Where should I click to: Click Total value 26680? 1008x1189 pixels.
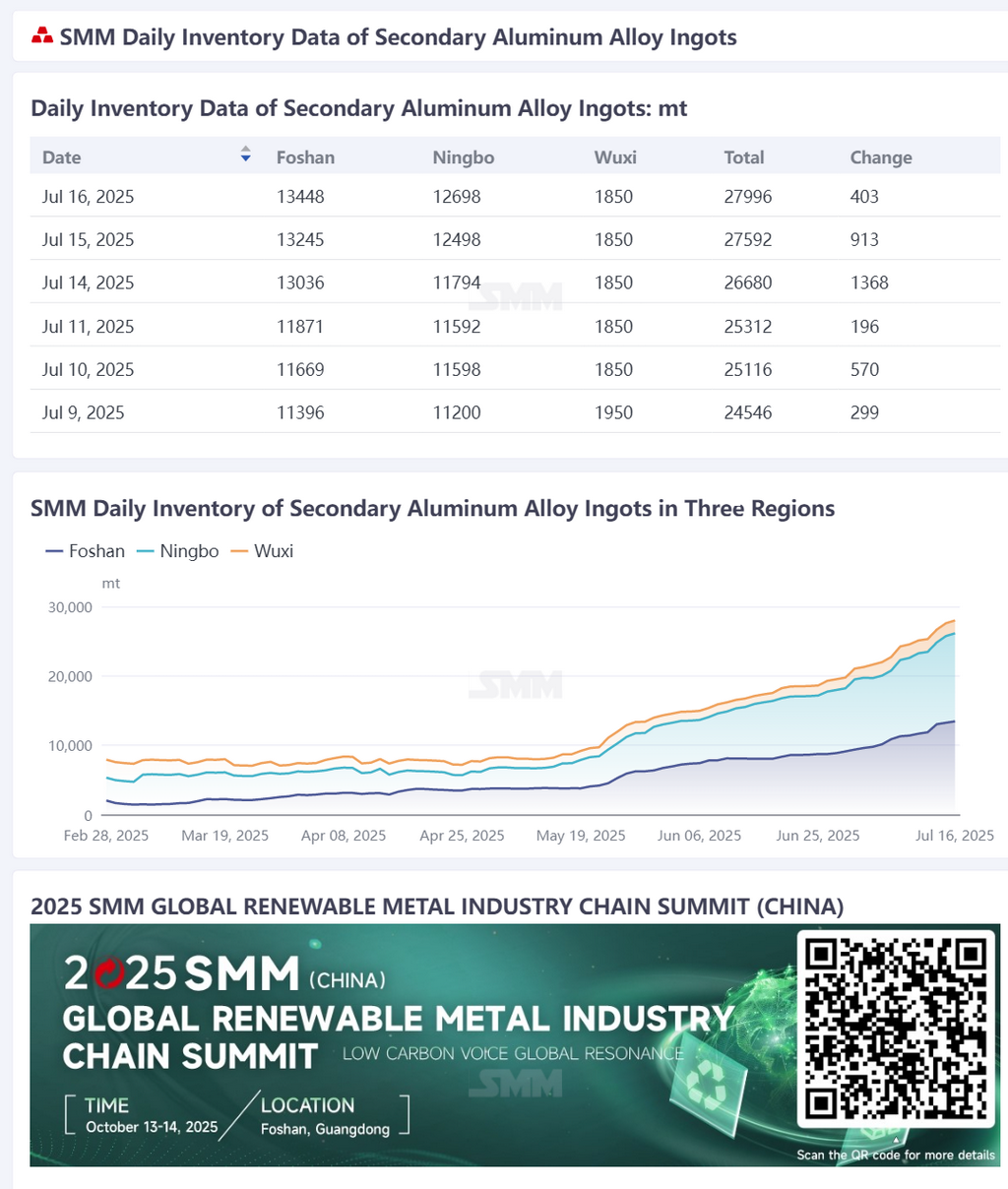click(x=748, y=283)
